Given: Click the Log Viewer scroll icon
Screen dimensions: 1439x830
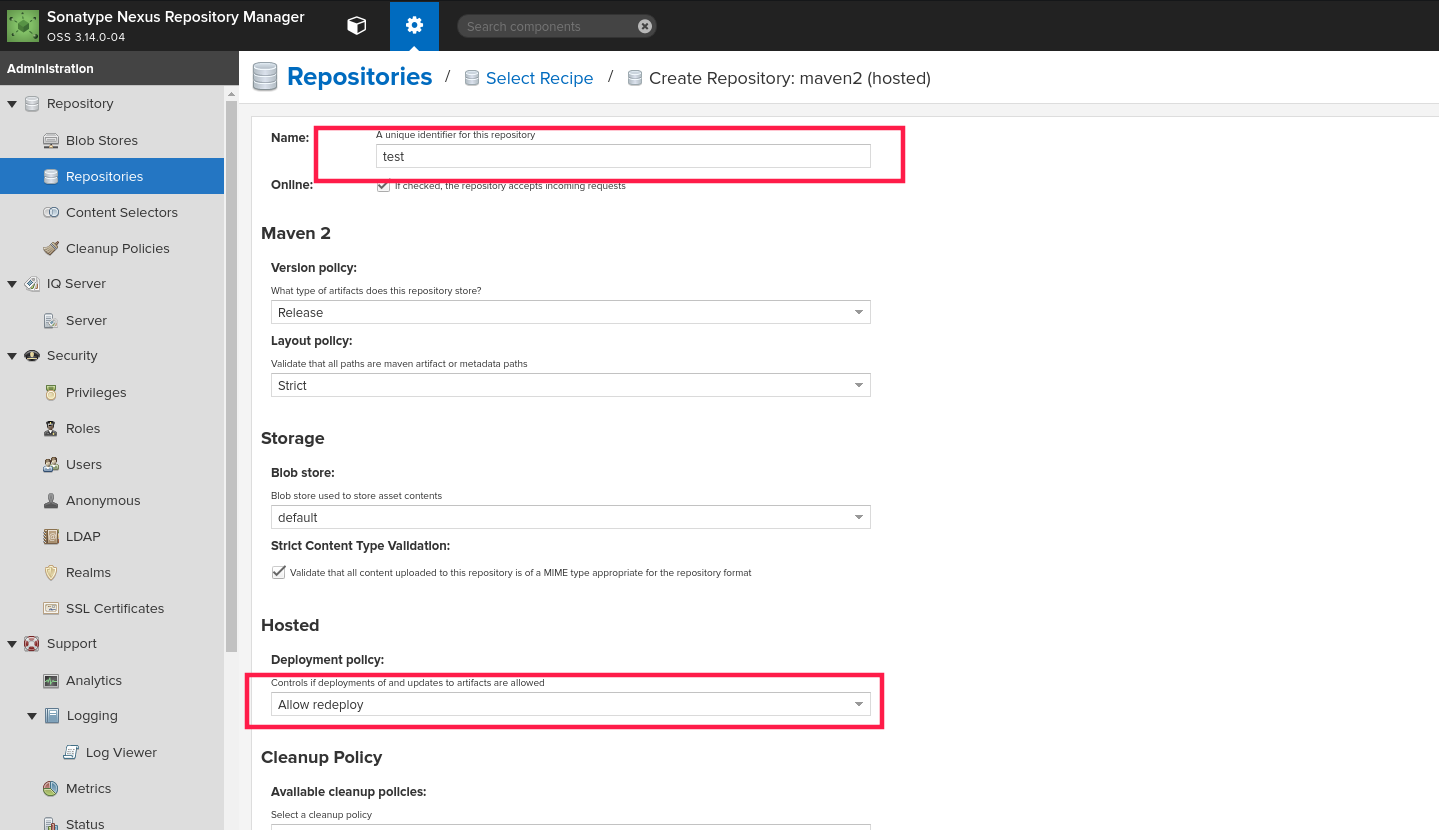Looking at the screenshot, I should pyautogui.click(x=71, y=752).
